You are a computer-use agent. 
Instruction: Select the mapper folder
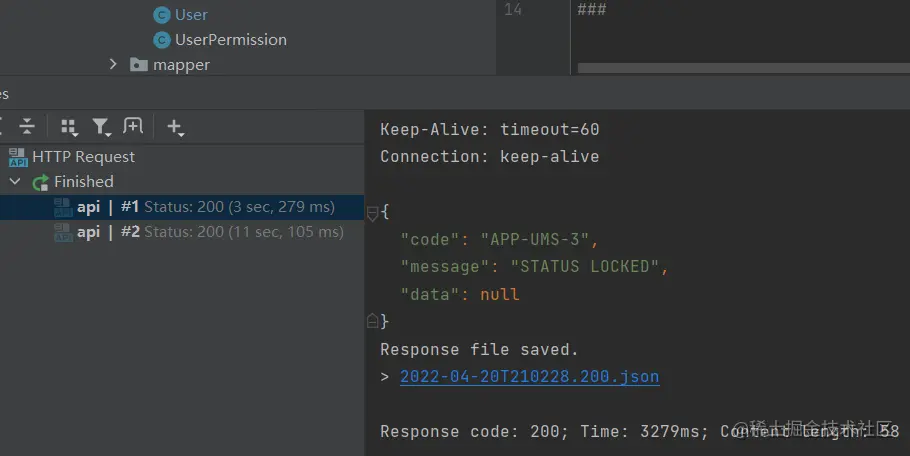[181, 65]
